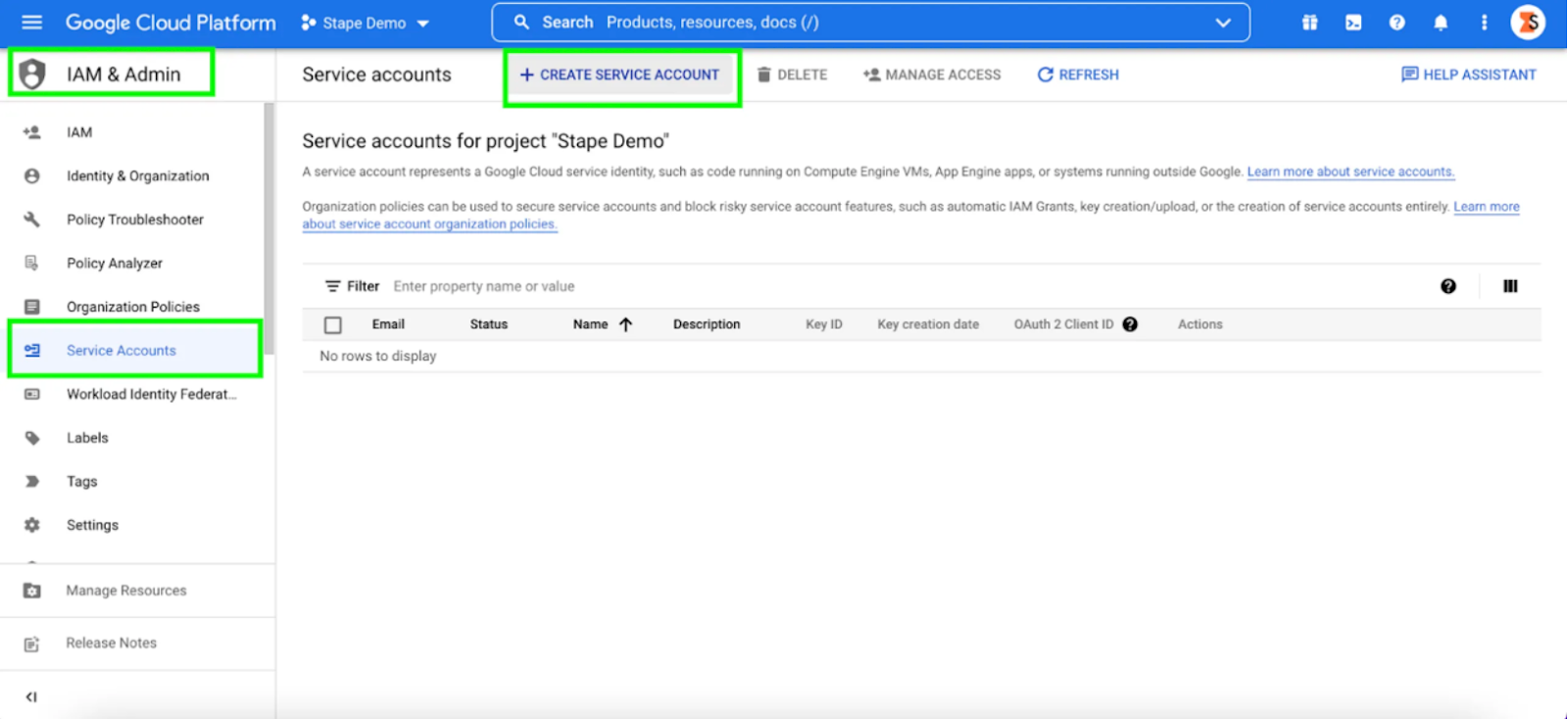The image size is (1568, 719).
Task: Open Release Notes
Action: [112, 644]
